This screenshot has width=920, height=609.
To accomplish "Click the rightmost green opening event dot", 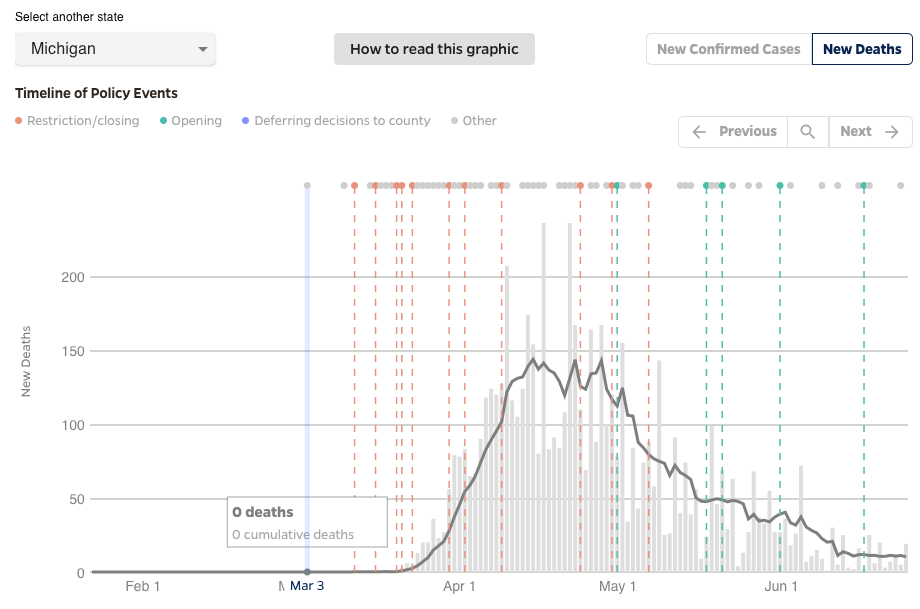I will click(864, 186).
